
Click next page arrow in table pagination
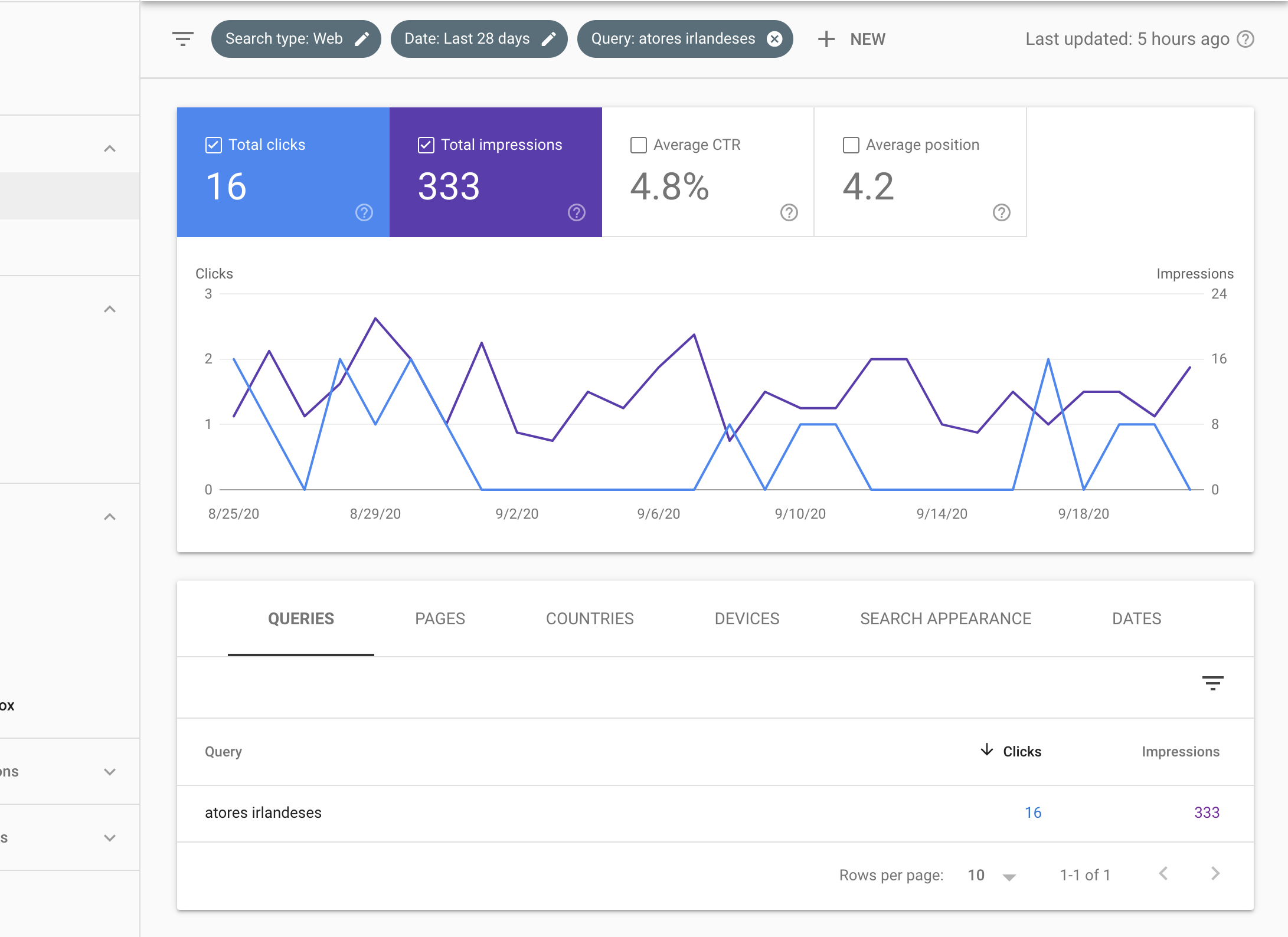(x=1214, y=875)
